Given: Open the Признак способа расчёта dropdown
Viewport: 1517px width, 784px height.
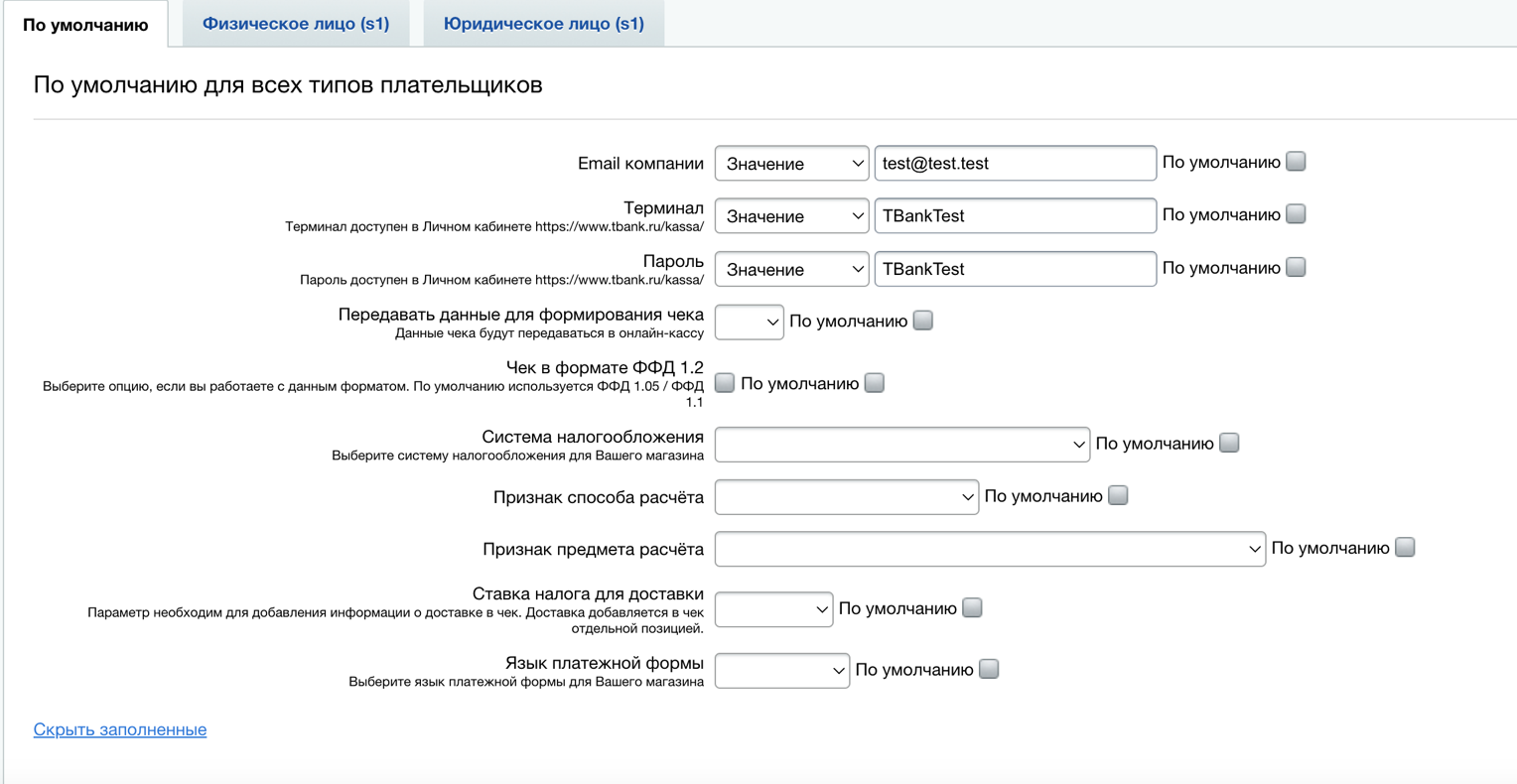Looking at the screenshot, I should (x=846, y=497).
